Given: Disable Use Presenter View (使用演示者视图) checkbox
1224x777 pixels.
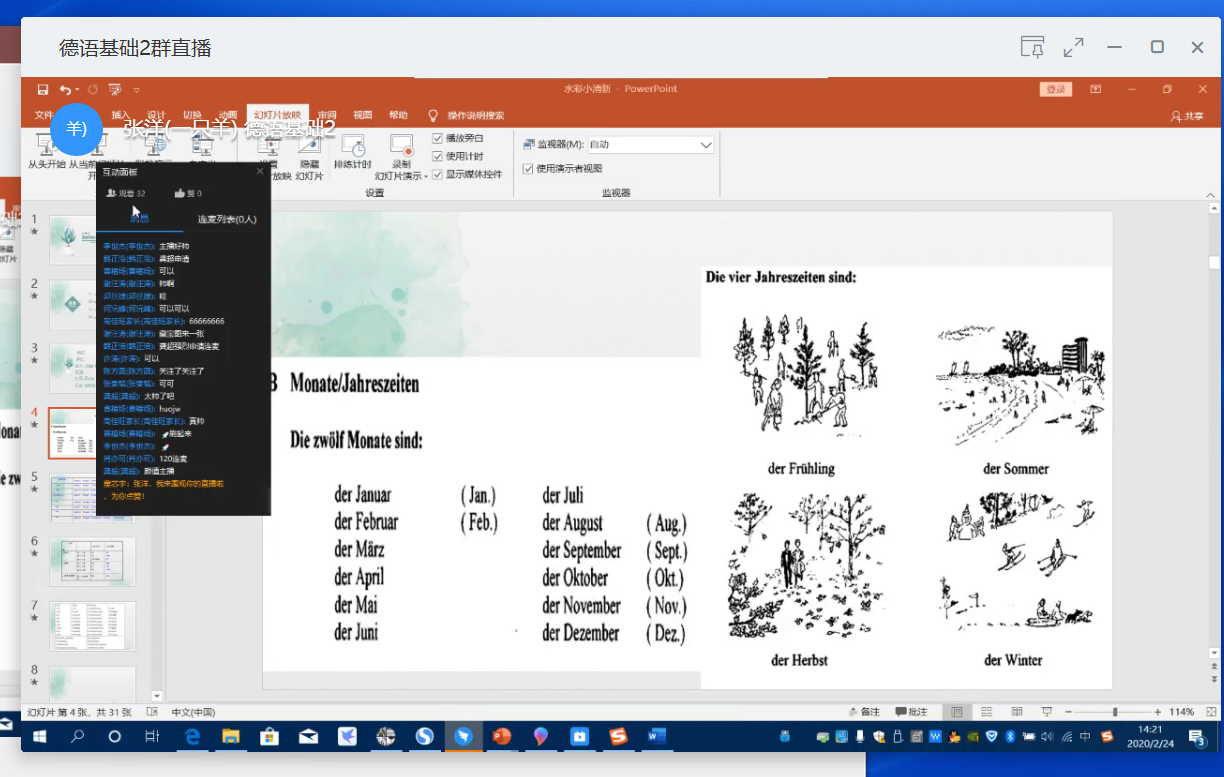Looking at the screenshot, I should click(528, 169).
